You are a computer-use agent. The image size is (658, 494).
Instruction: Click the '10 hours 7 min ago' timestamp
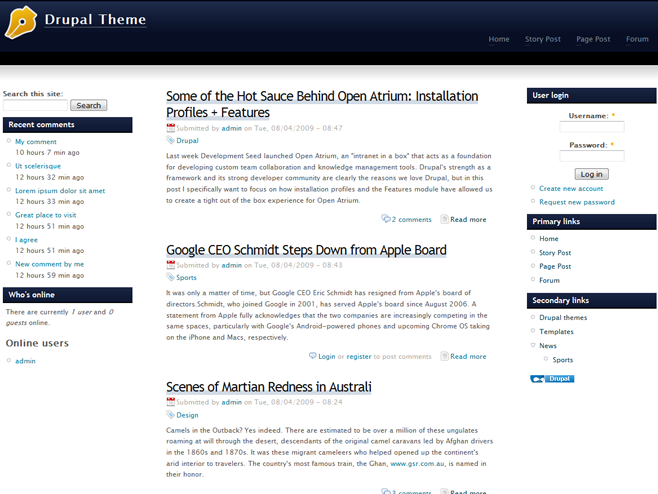47,152
